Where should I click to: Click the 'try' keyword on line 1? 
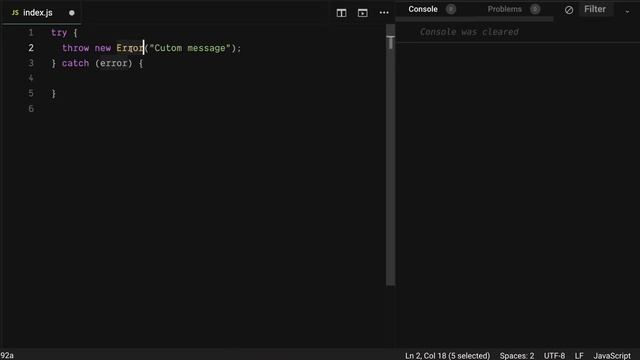(x=59, y=33)
